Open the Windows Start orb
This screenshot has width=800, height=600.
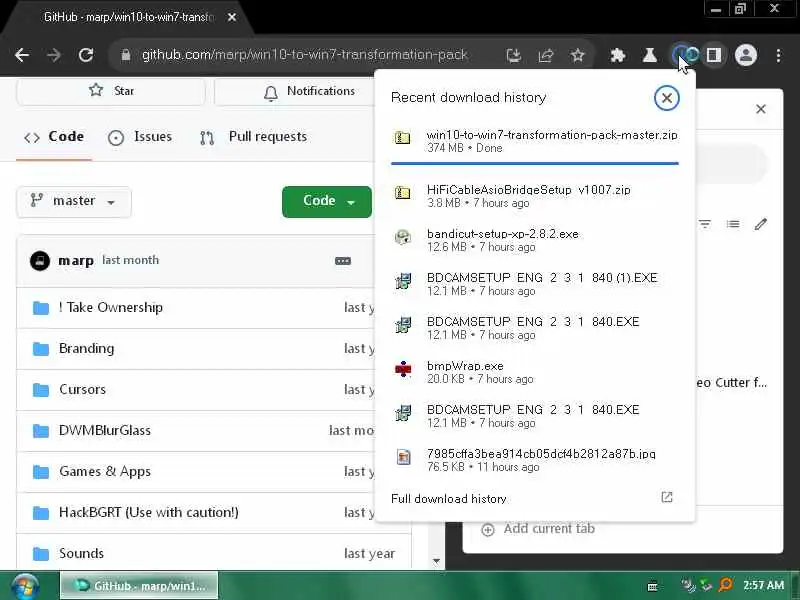pyautogui.click(x=25, y=586)
